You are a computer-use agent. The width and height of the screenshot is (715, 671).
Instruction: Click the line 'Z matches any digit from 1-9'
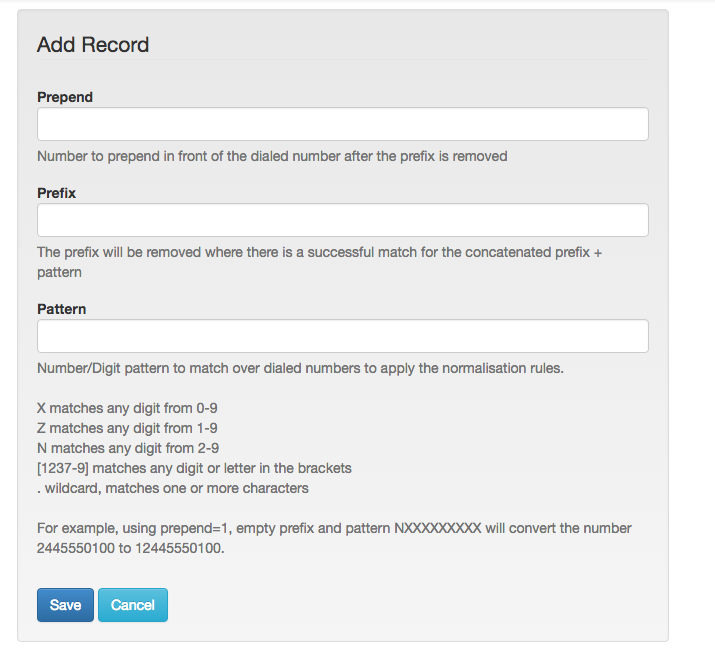127,428
